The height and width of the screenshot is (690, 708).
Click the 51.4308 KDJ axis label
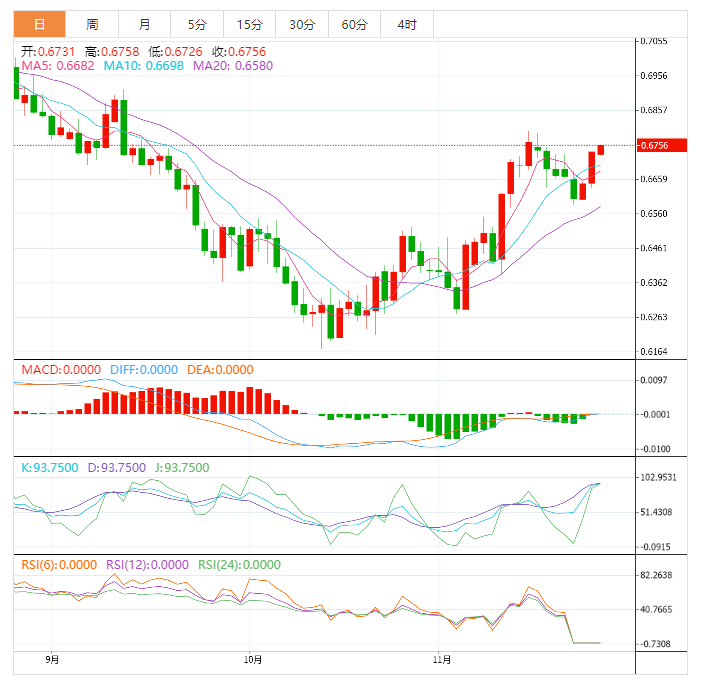[x=656, y=512]
